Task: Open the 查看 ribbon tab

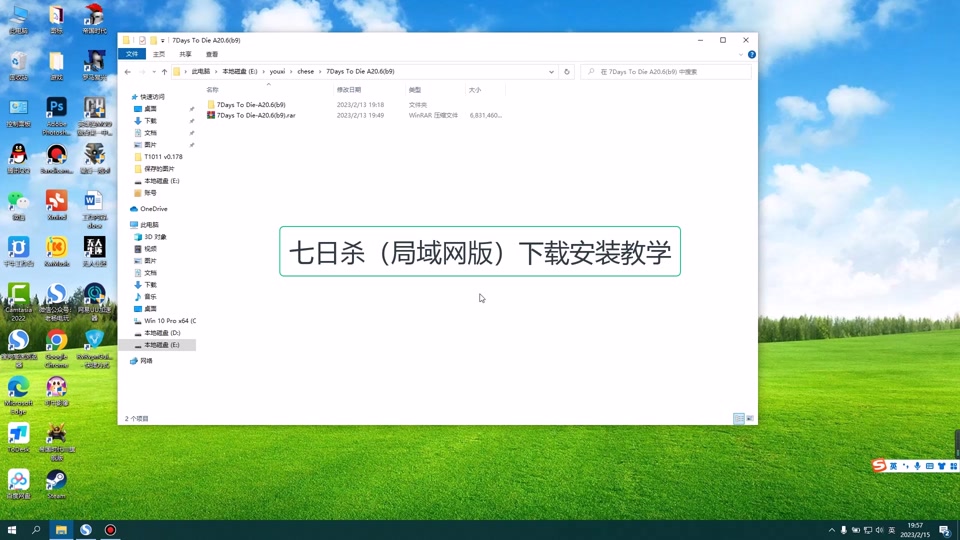Action: [212, 54]
